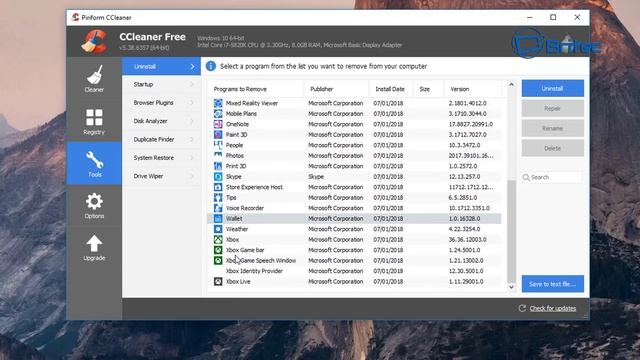This screenshot has height=360, width=640.
Task: Open the Duplicate Finder tab
Action: click(x=161, y=140)
